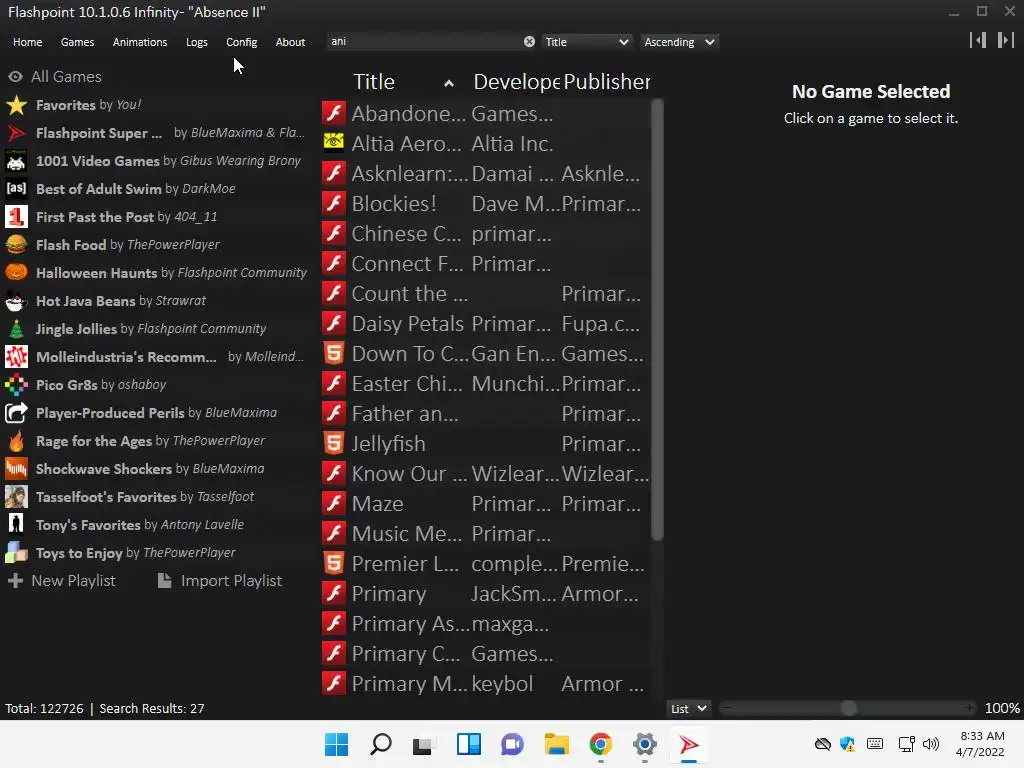Open the Animations tab
Screen dimensions: 1024x768
click(140, 42)
